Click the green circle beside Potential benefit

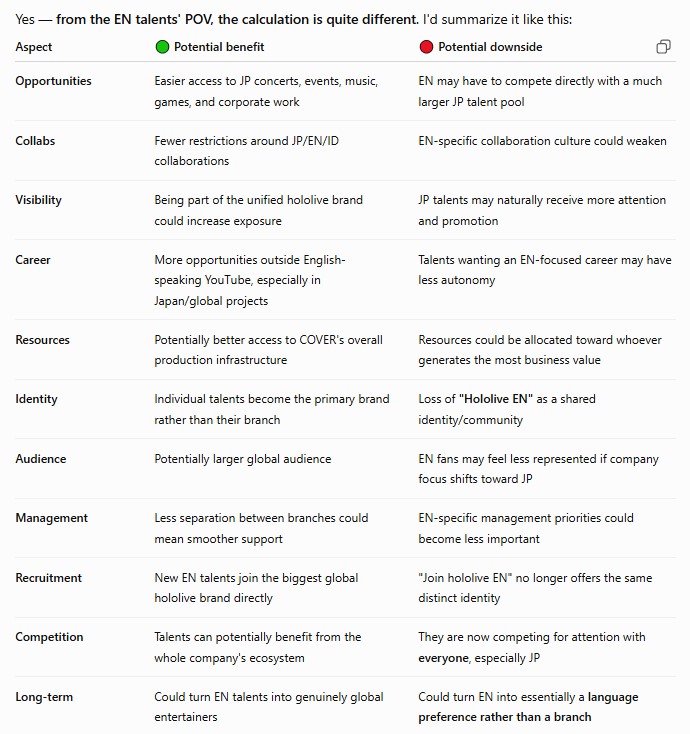tap(162, 47)
